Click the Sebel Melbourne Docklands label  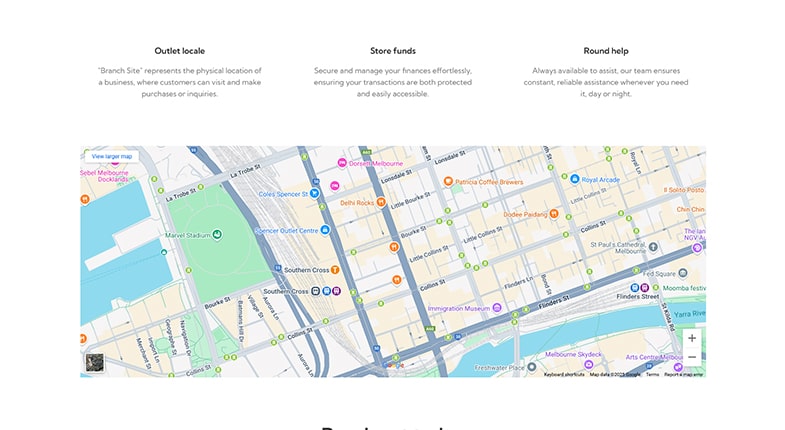(x=105, y=176)
